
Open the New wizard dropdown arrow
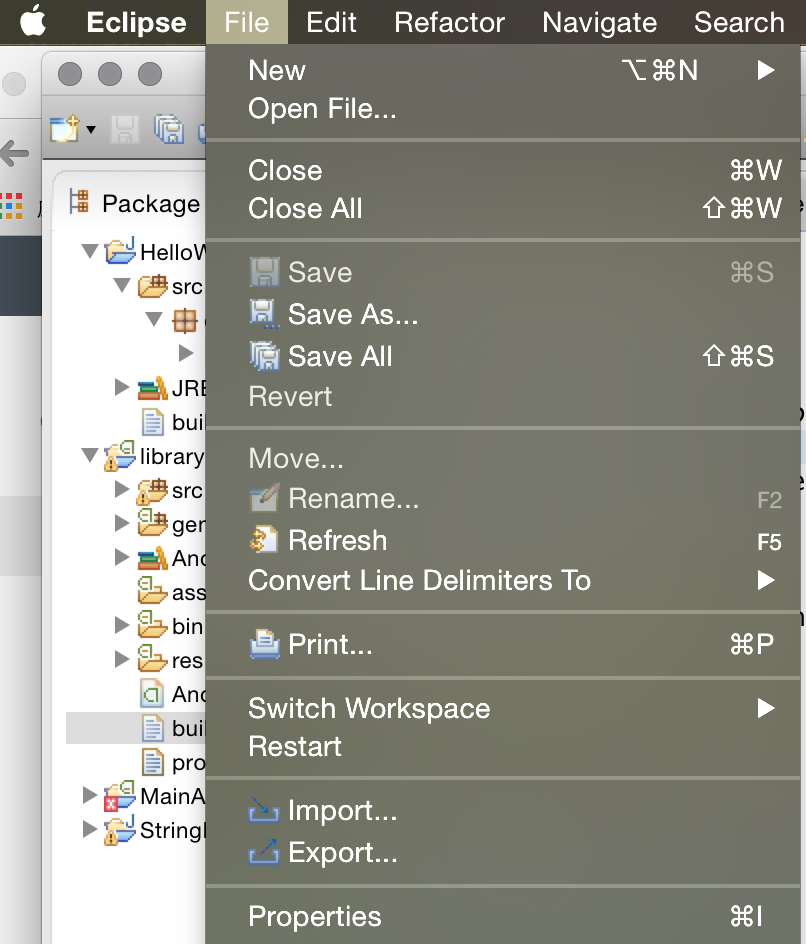pyautogui.click(x=91, y=129)
